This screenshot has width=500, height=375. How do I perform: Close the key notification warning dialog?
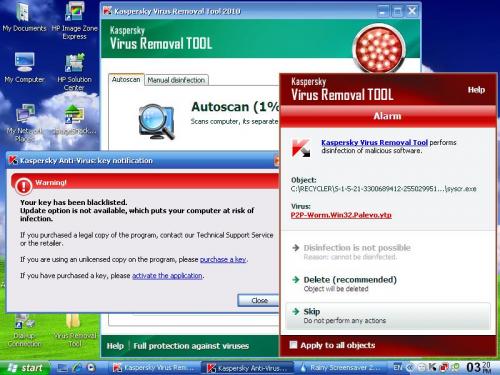click(258, 300)
